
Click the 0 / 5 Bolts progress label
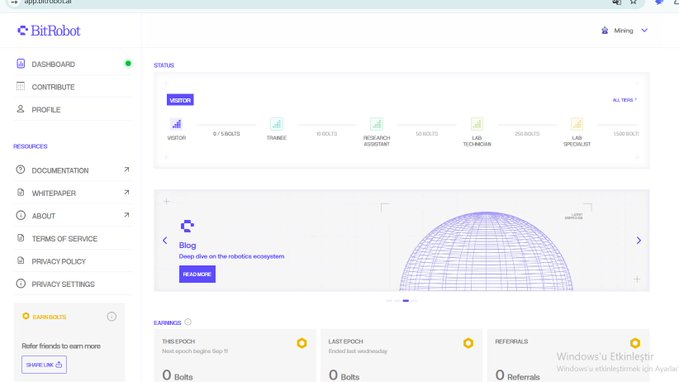(x=226, y=134)
